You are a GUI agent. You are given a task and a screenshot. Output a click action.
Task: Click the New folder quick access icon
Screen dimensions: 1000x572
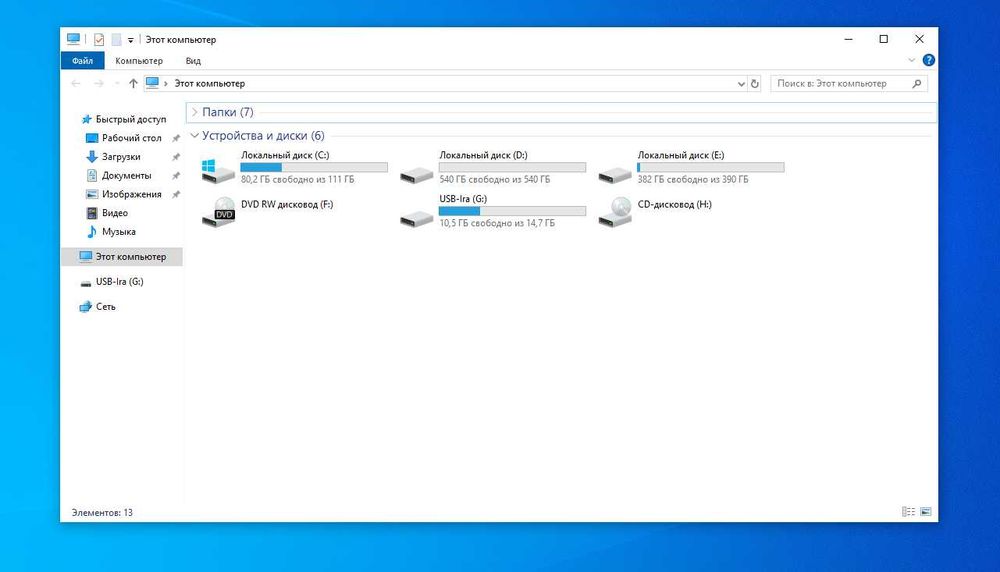point(116,40)
